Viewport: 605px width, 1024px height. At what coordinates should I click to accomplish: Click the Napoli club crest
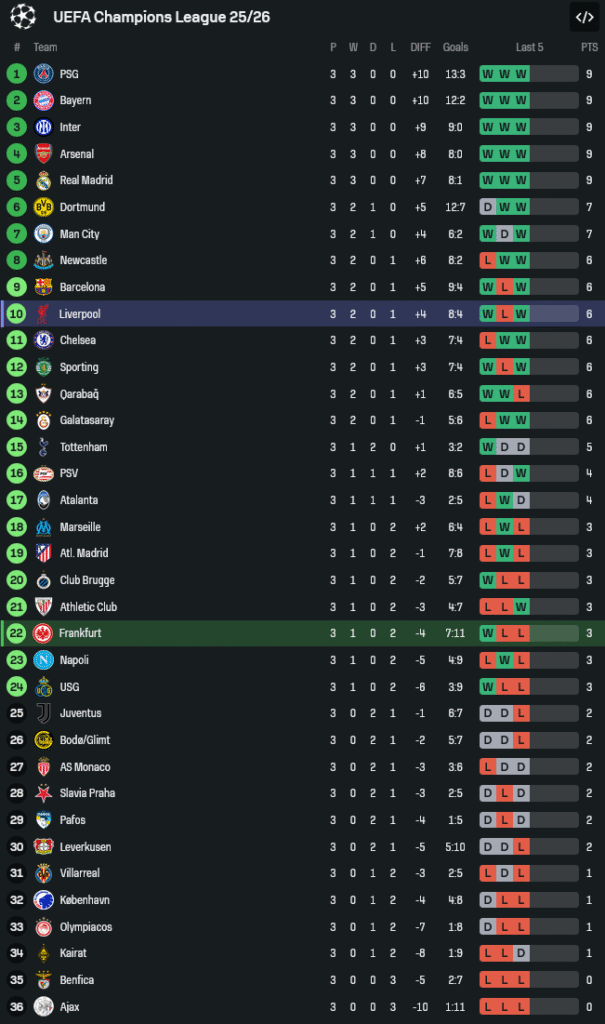(43, 660)
